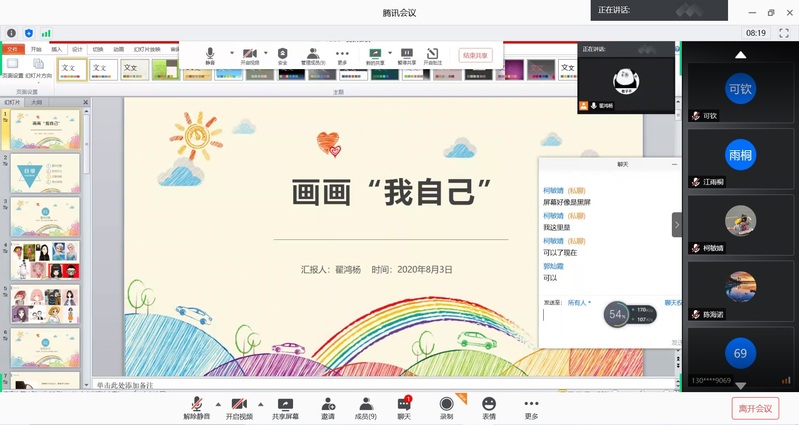The image size is (799, 425).
Task: Click the Manage Members (管理成员) icon
Action: 313,53
